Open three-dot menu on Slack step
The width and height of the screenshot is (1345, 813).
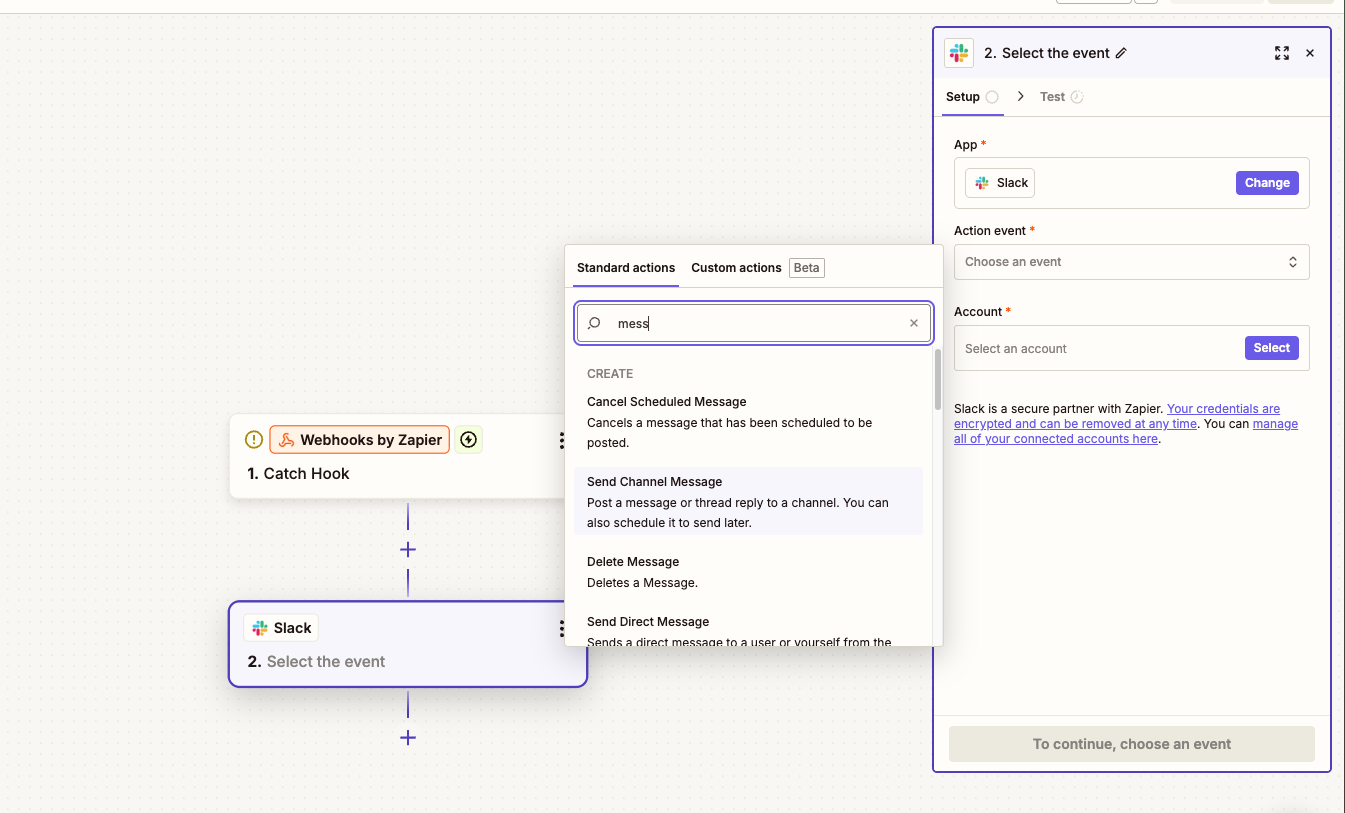[561, 628]
